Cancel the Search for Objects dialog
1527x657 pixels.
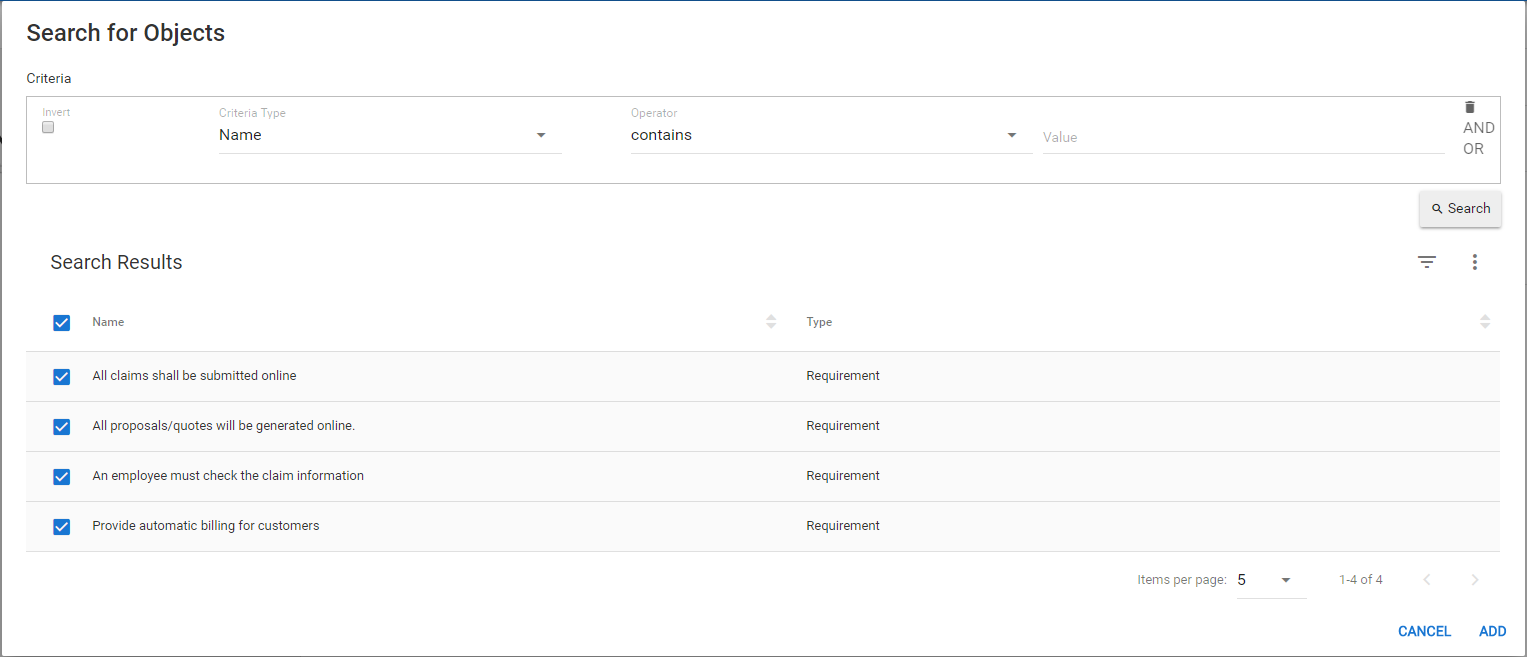1424,631
